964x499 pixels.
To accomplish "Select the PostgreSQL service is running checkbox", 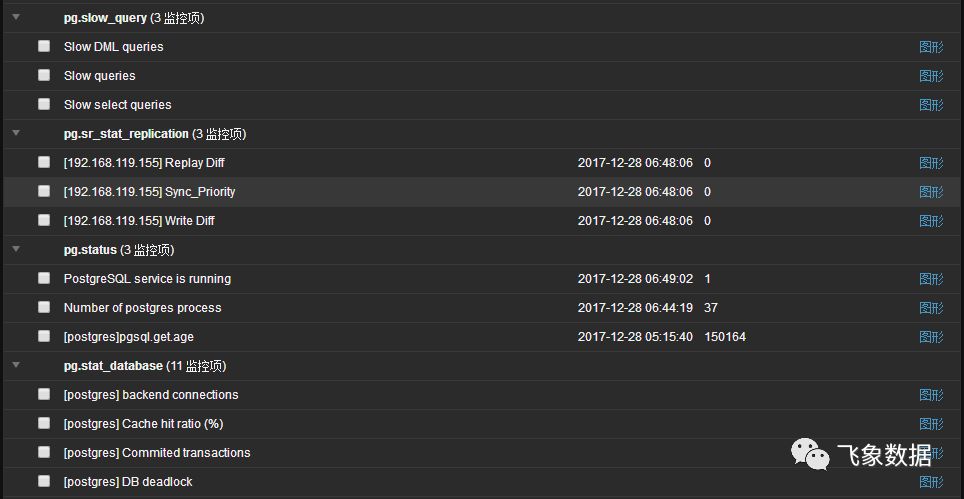I will (x=44, y=278).
